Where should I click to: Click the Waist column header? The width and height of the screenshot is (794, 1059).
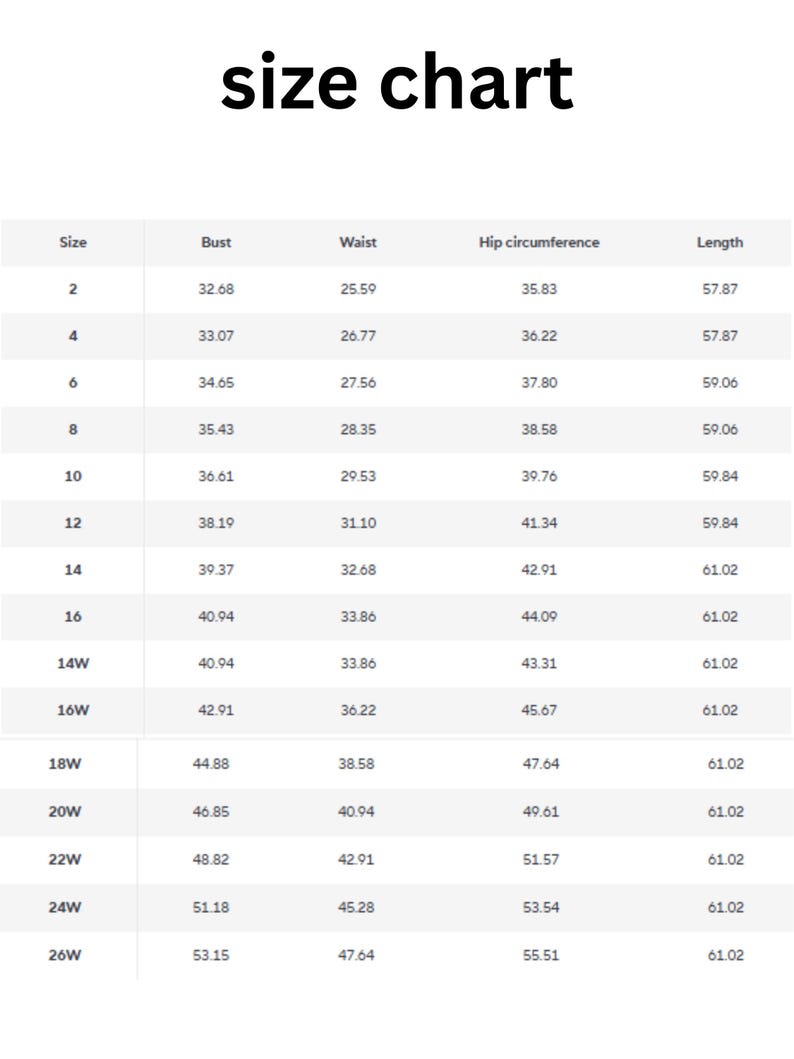coord(358,242)
